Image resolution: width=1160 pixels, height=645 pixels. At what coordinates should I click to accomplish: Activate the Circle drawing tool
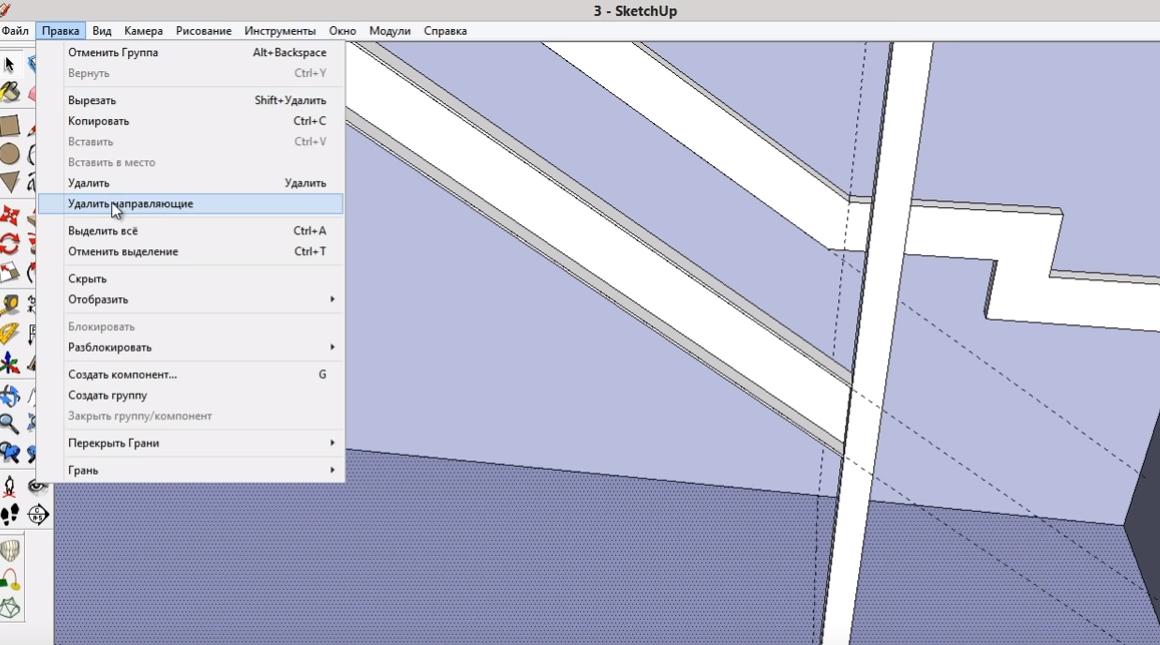10,154
